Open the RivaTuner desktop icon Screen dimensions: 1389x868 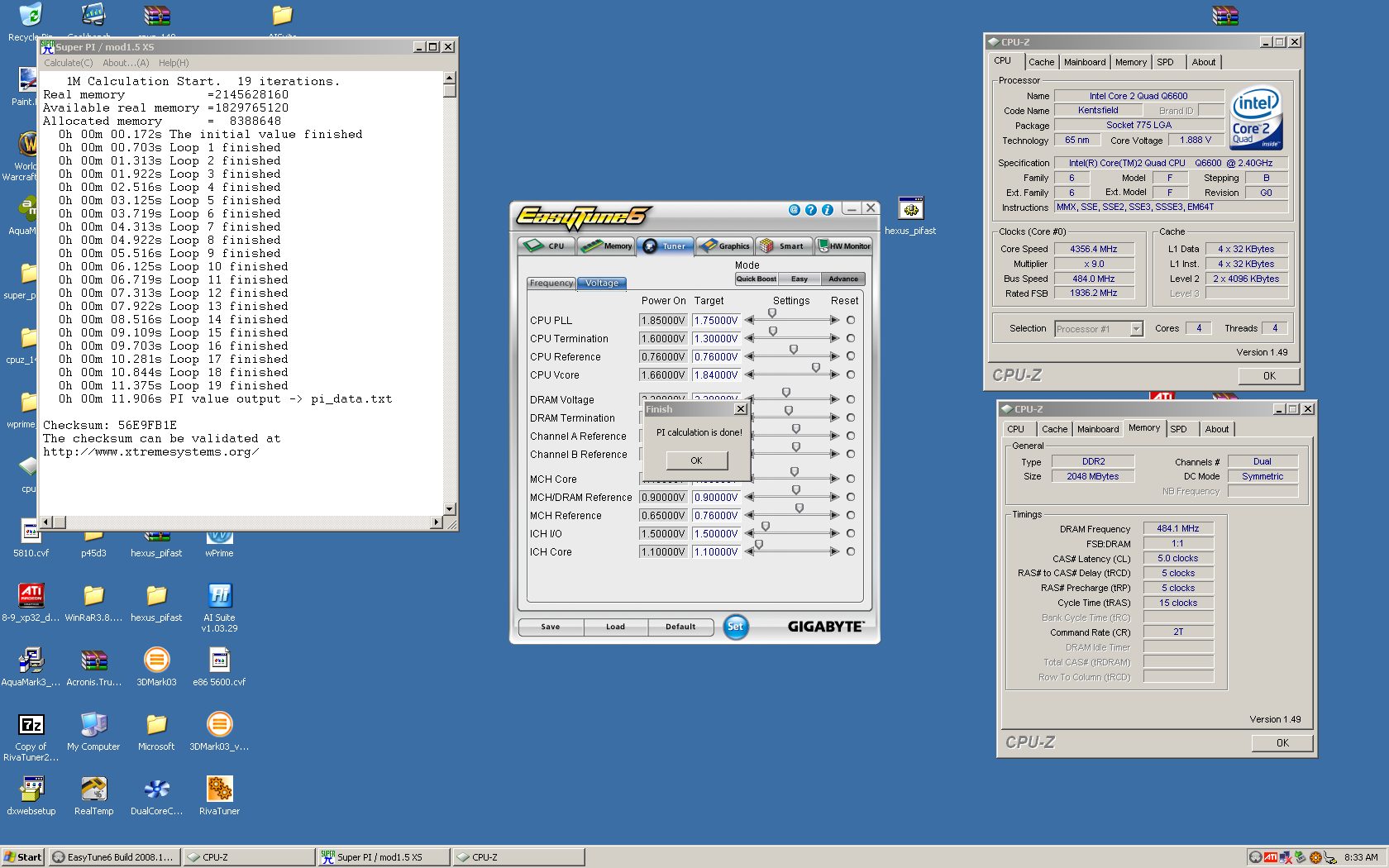click(x=219, y=796)
